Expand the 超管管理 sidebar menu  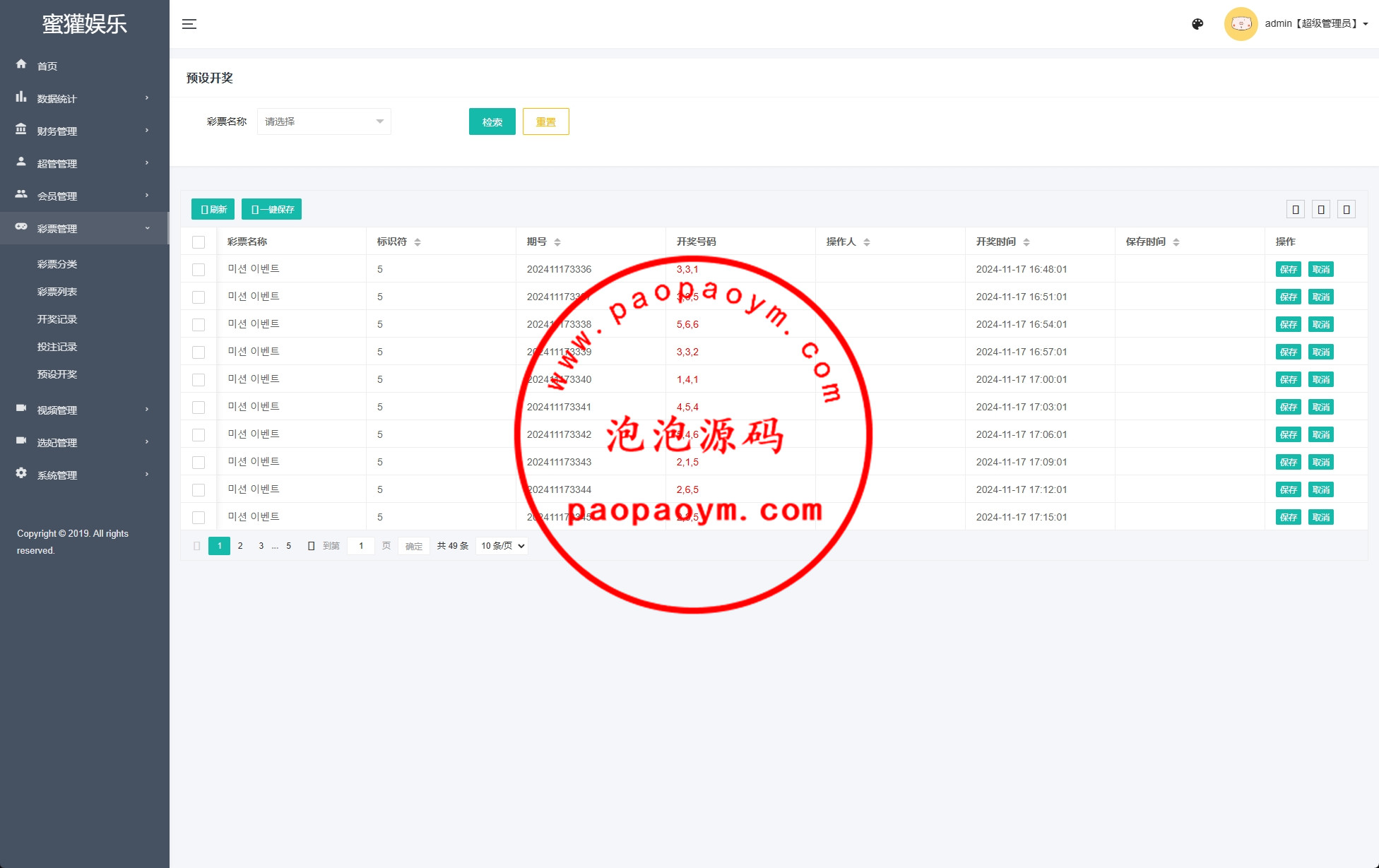85,163
